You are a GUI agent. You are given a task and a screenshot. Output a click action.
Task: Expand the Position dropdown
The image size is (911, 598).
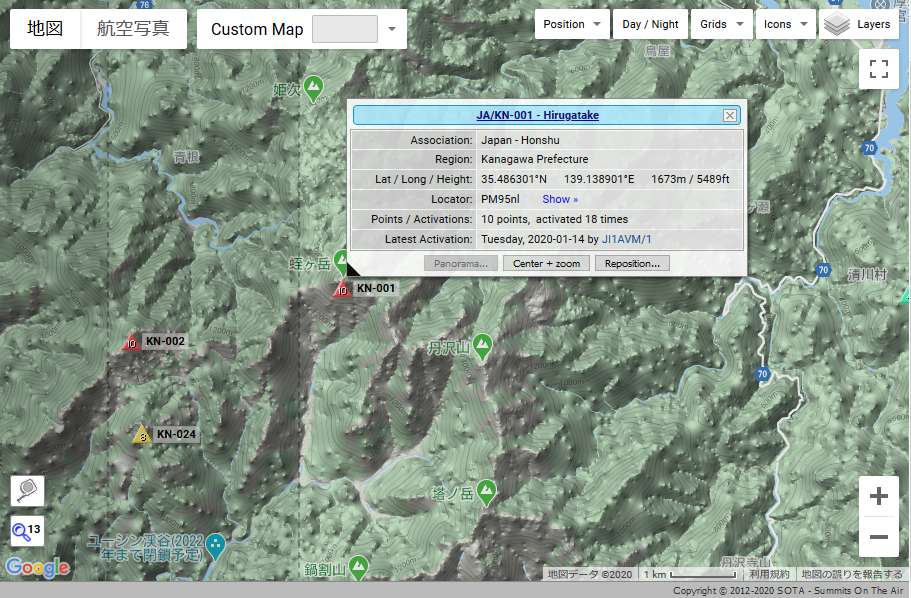click(572, 25)
